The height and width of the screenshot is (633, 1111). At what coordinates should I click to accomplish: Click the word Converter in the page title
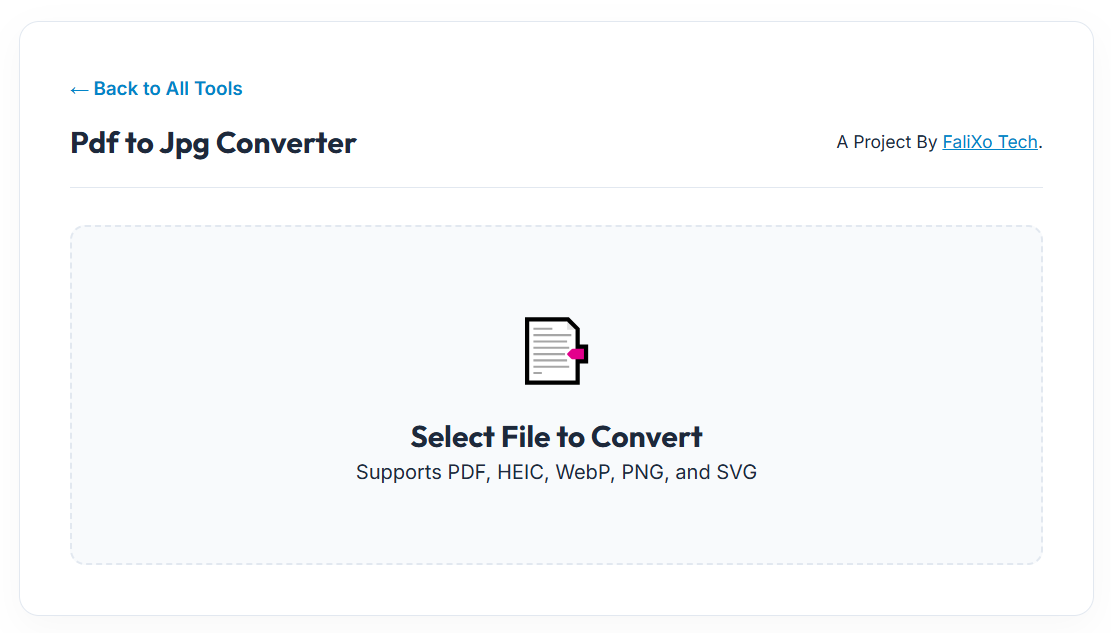click(286, 143)
